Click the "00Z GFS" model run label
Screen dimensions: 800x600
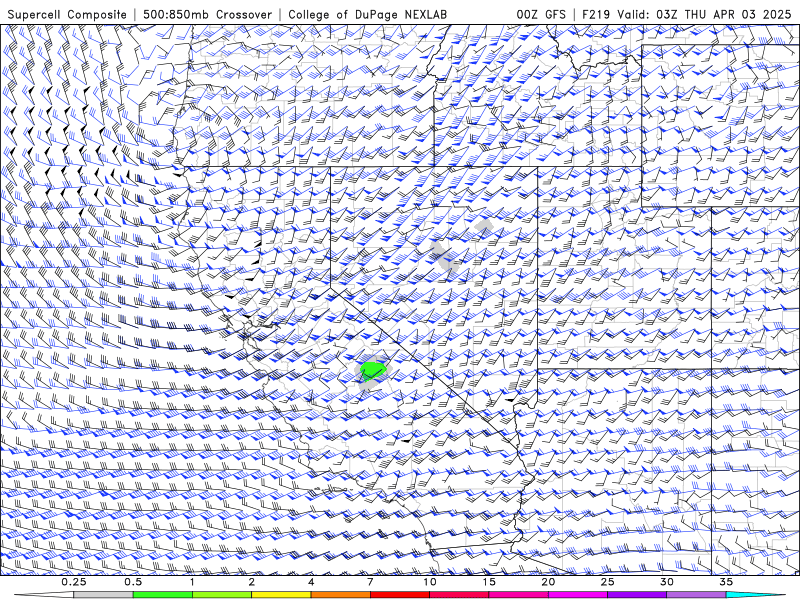tap(541, 14)
